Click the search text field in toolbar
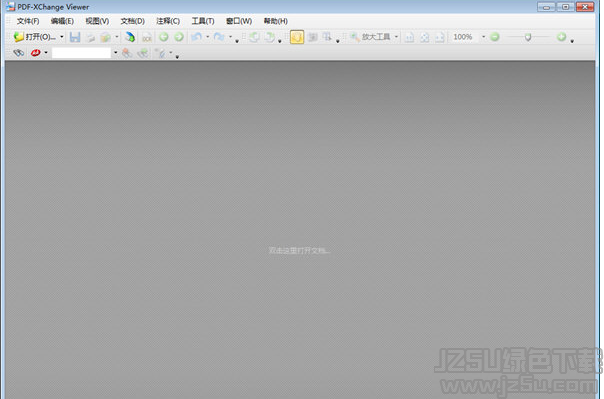The height and width of the screenshot is (399, 604). (x=82, y=53)
